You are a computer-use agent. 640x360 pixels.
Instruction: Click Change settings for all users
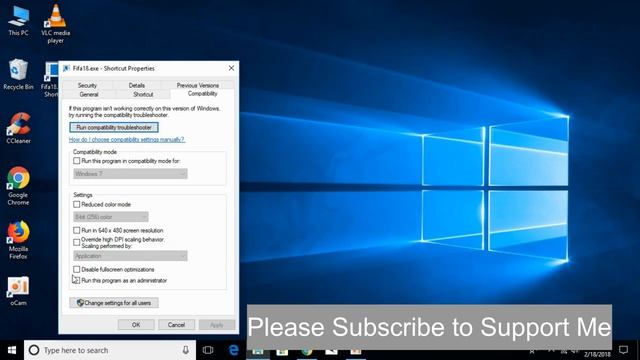114,303
